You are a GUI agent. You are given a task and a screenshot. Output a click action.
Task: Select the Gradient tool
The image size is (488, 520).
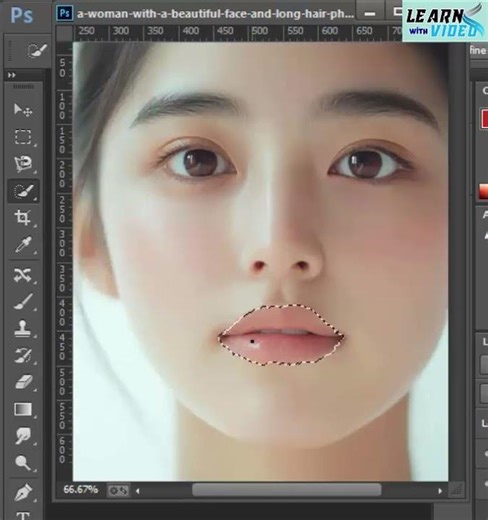(23, 409)
